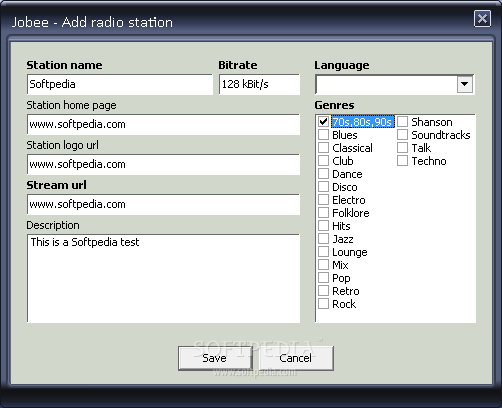Open the Language dropdown arrow

465,84
